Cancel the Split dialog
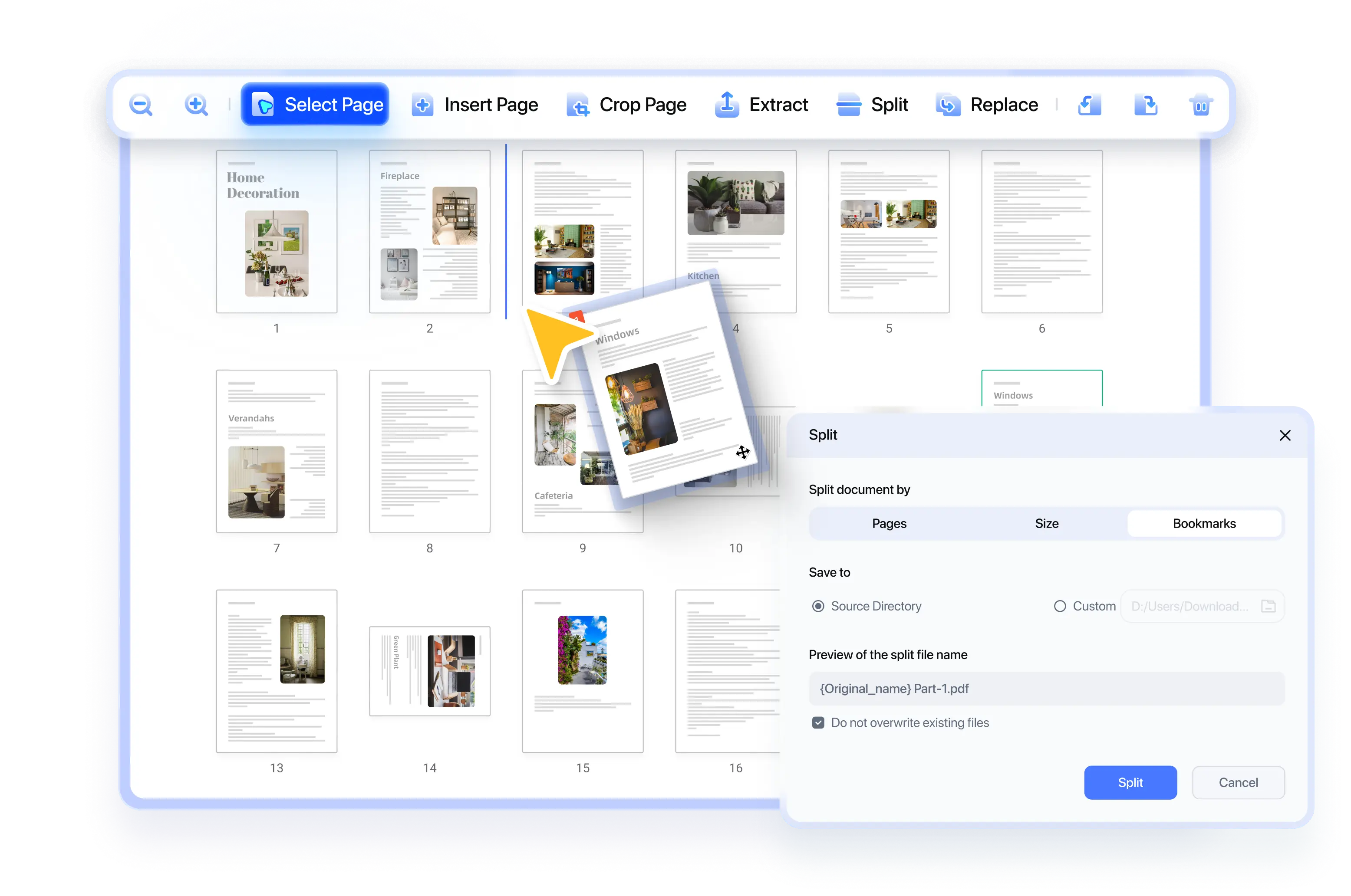This screenshot has width=1351, height=896. click(x=1239, y=782)
